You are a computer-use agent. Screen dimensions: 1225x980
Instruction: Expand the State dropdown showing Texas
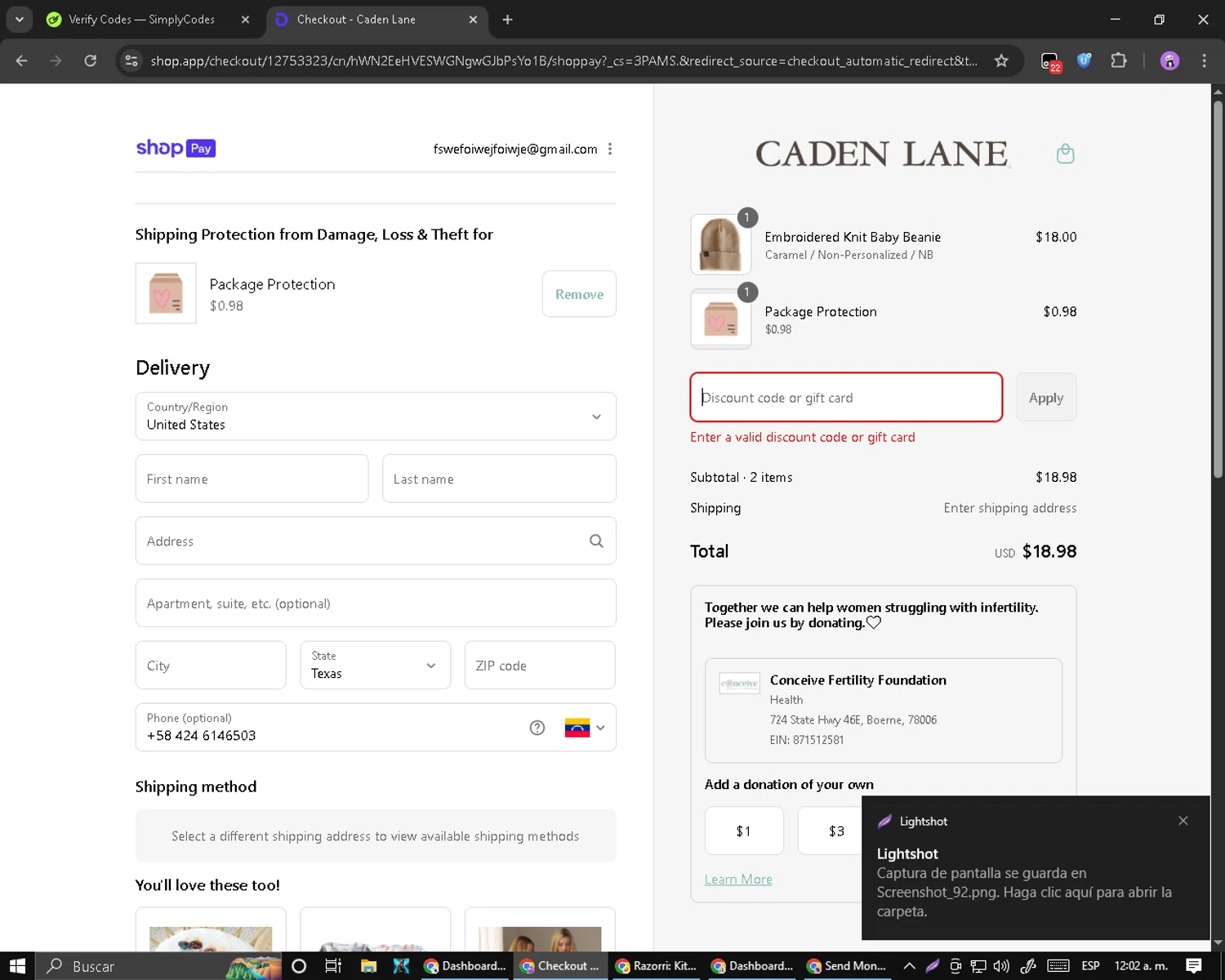click(375, 665)
